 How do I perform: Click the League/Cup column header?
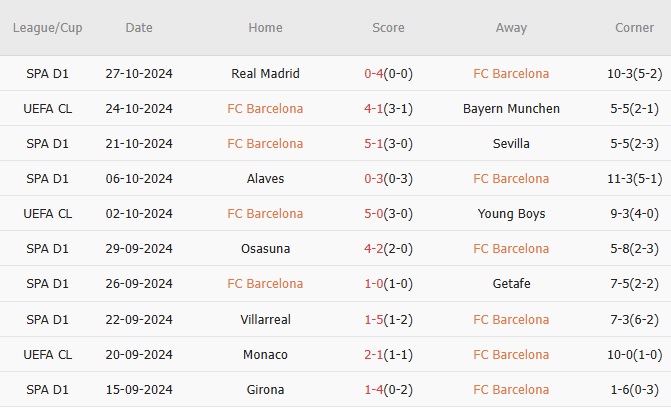tap(48, 28)
